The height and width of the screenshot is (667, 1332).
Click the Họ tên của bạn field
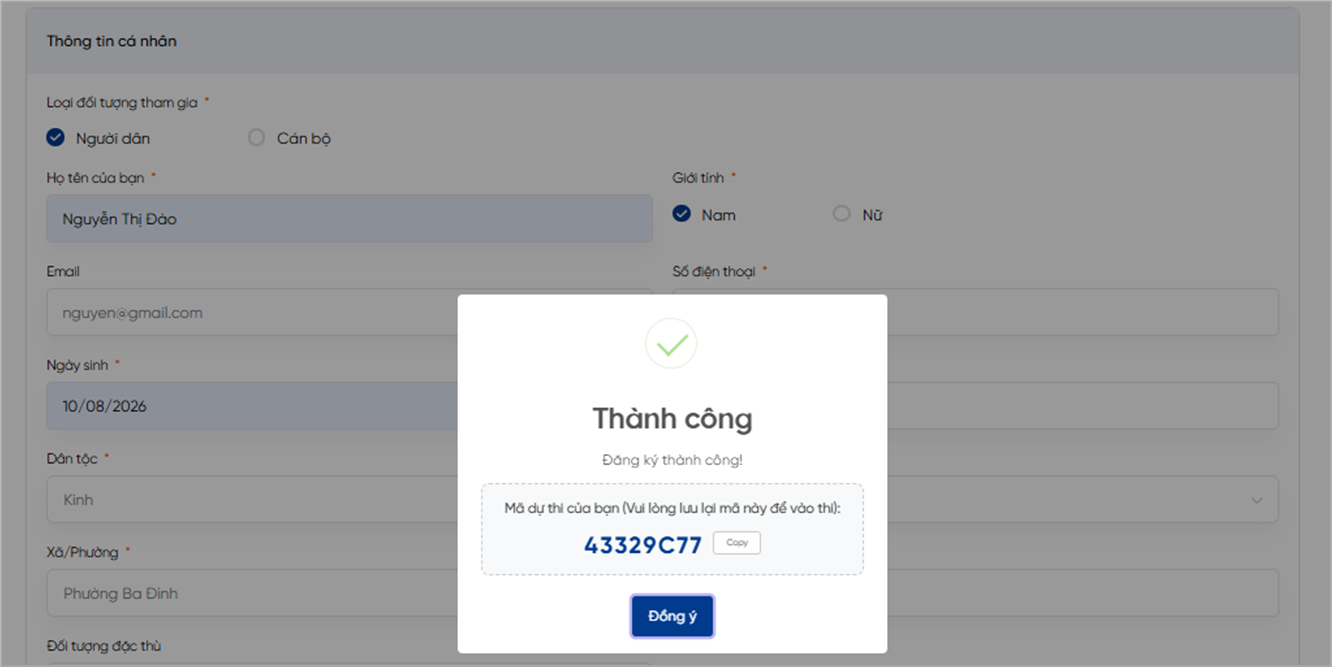tap(349, 218)
